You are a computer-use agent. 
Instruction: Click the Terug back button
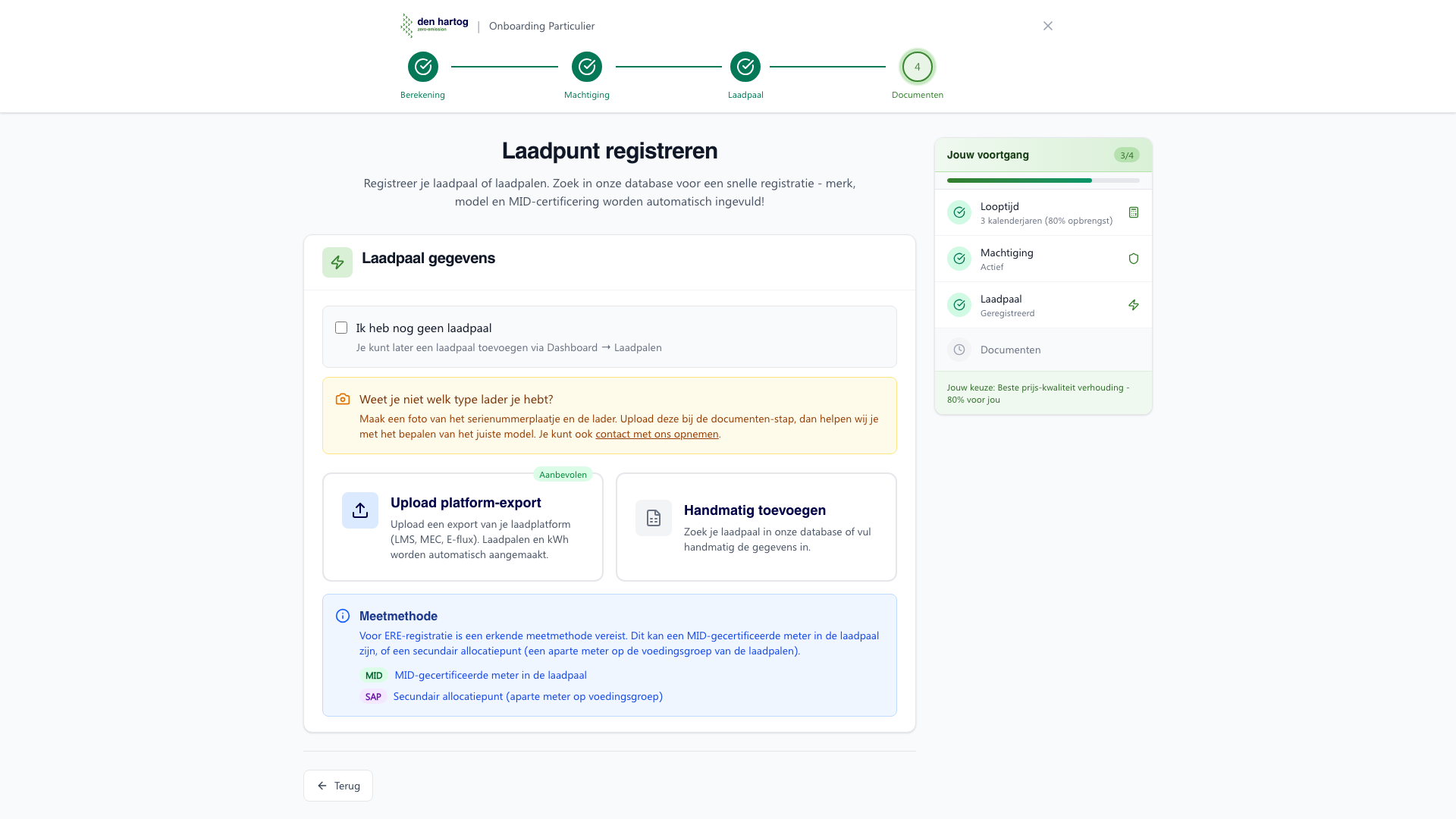pyautogui.click(x=338, y=786)
